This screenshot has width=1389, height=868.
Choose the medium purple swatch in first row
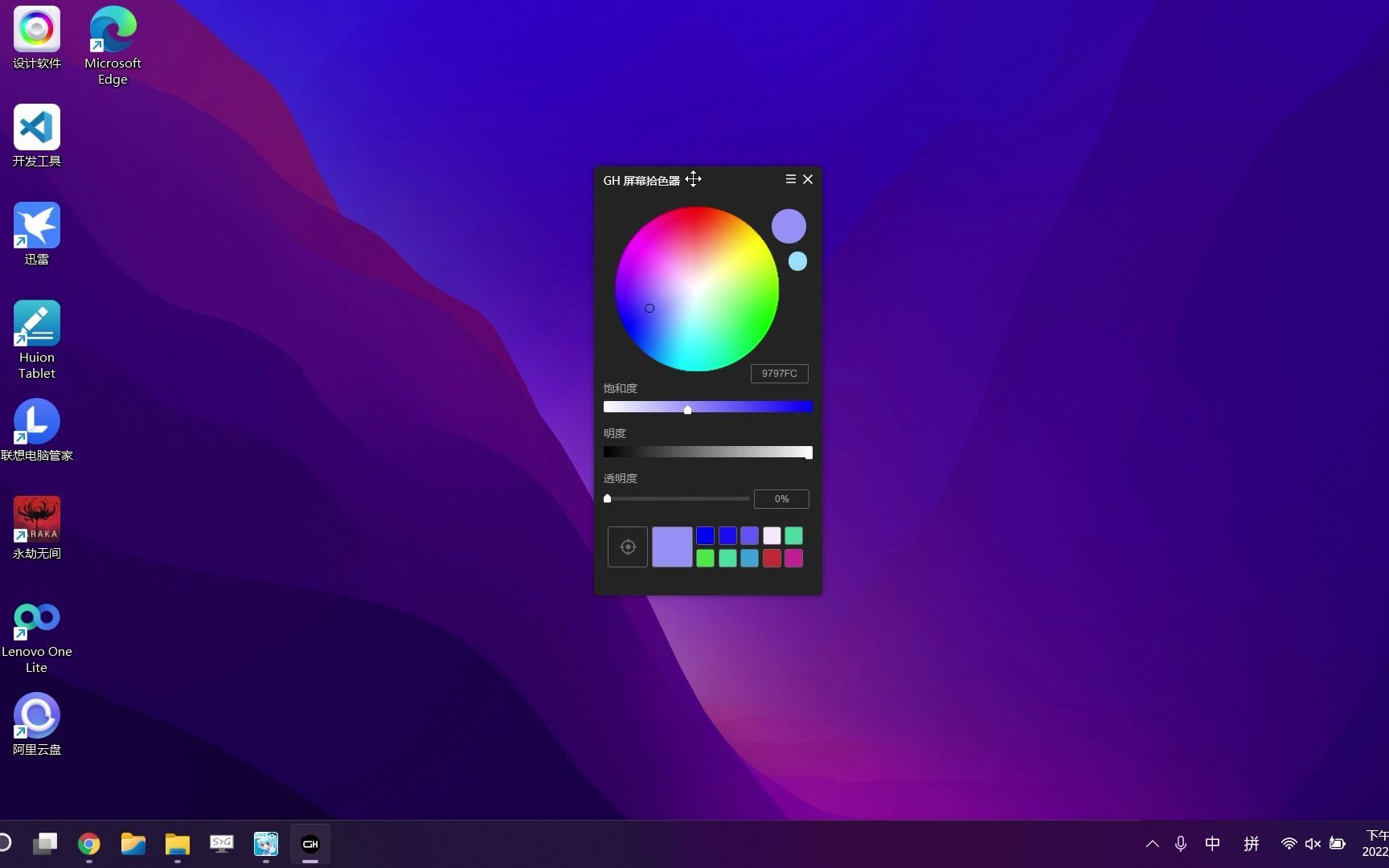[749, 535]
